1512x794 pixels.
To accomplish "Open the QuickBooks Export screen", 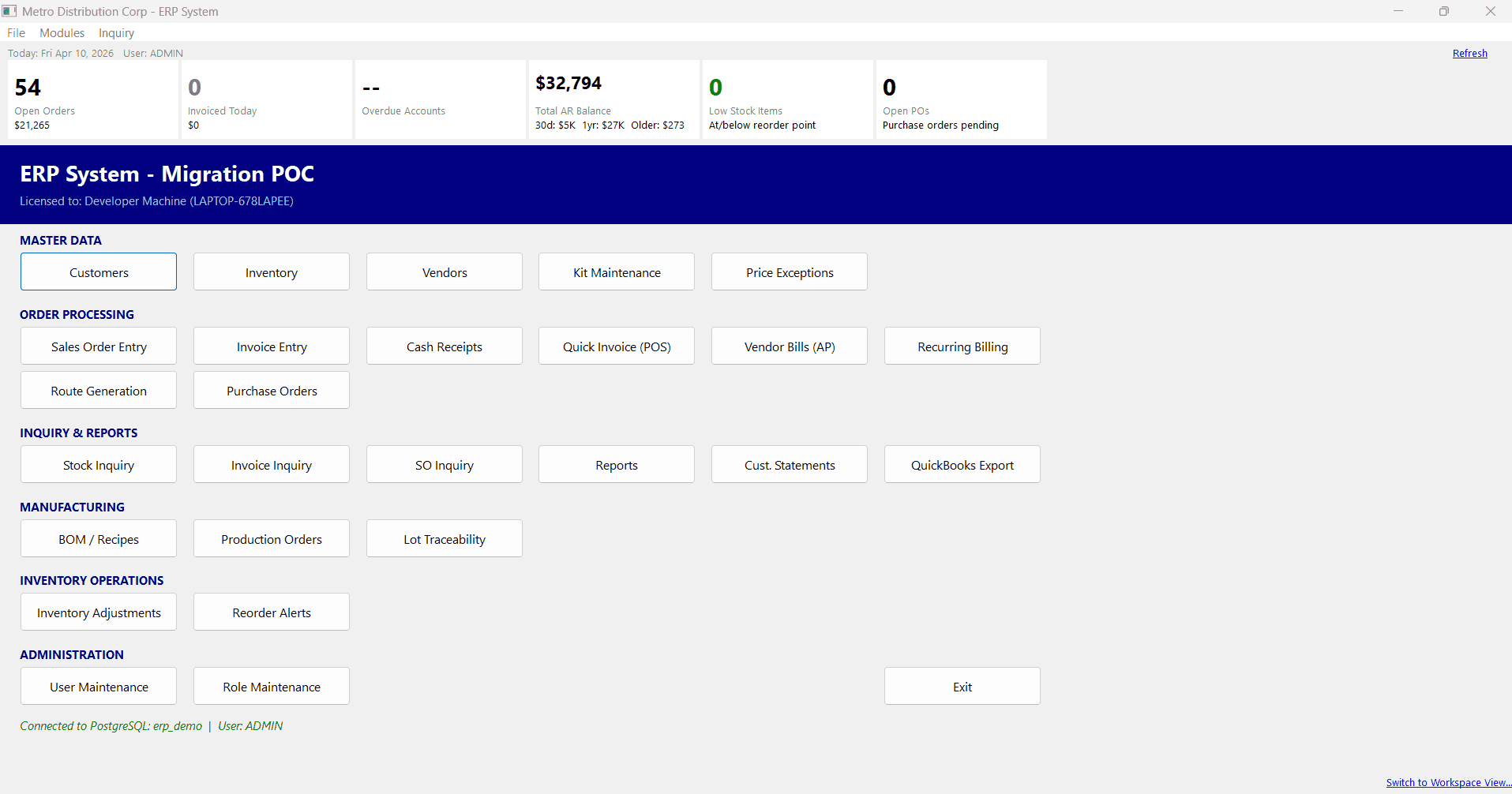I will 962,464.
